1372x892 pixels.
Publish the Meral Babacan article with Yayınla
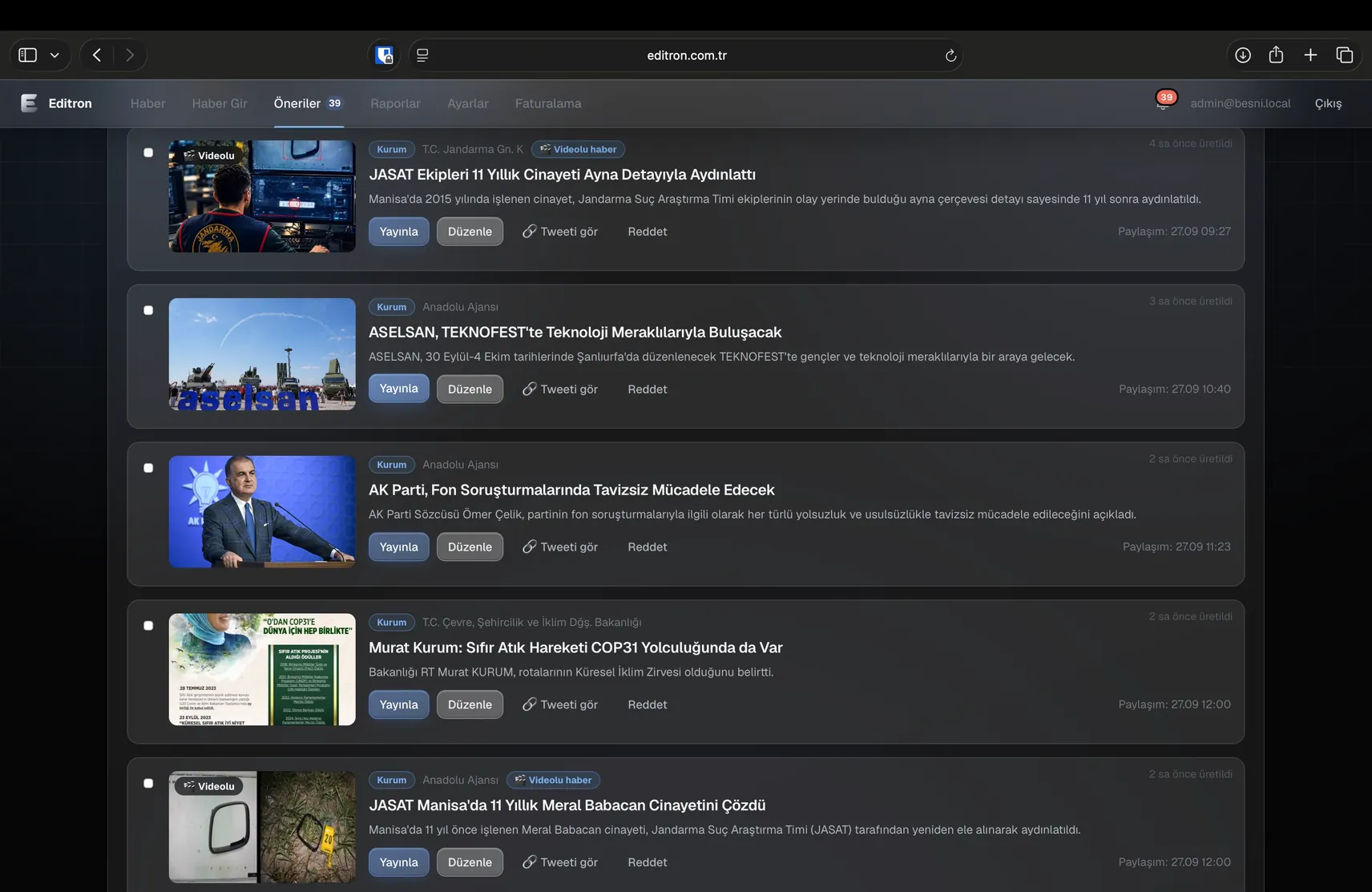click(399, 862)
